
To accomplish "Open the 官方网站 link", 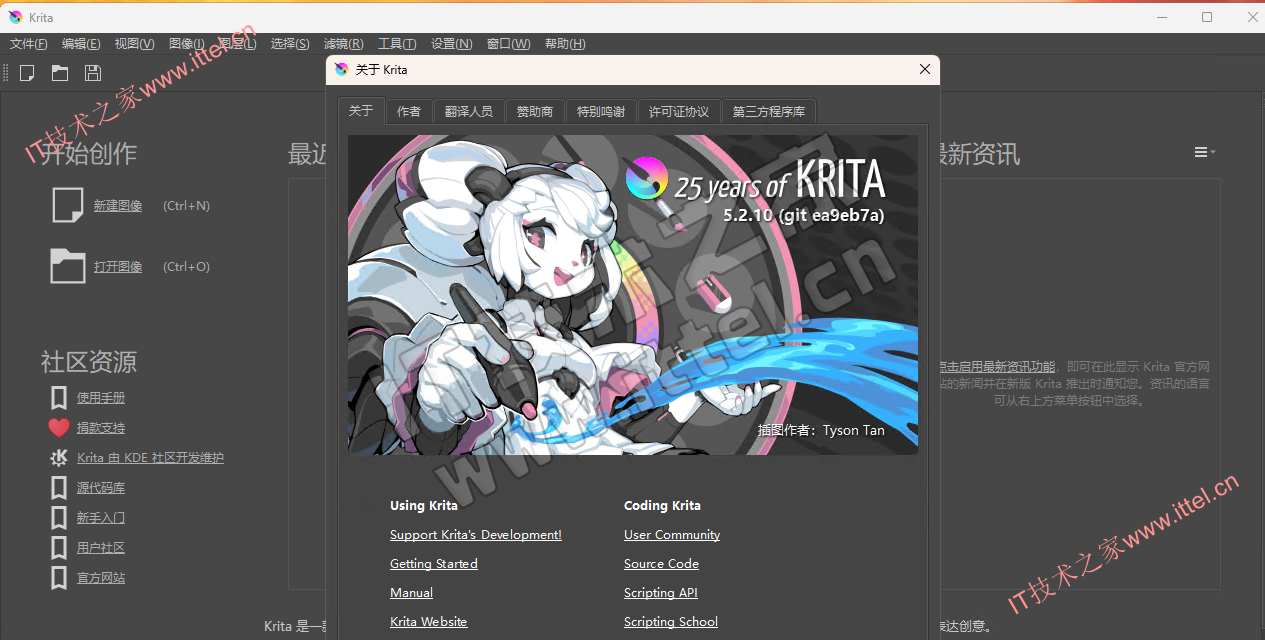I will 101,578.
